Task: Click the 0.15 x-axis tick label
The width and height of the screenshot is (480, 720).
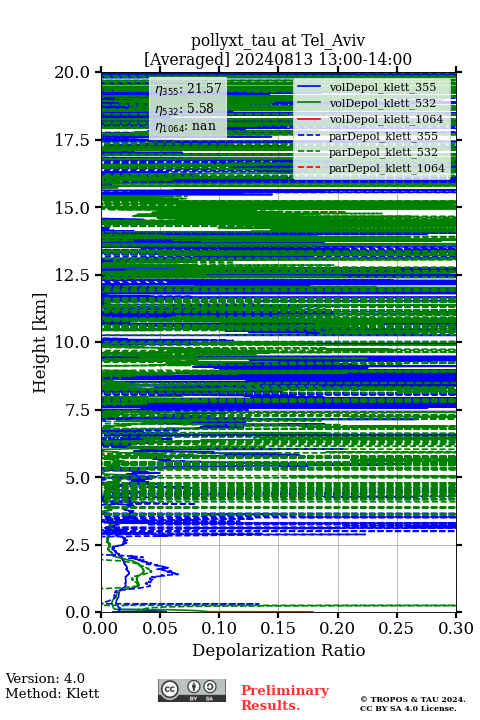Action: coord(278,628)
